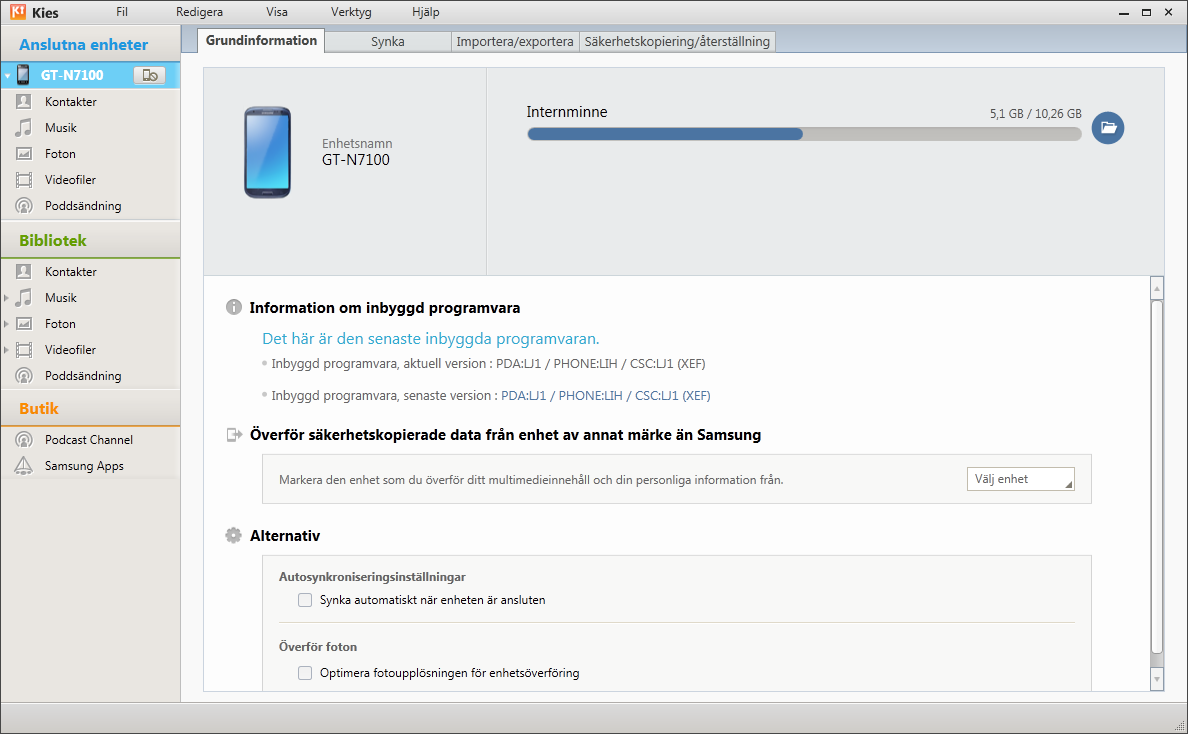Click 'Det här är den senaste inbyggda programvaran.' text
This screenshot has width=1188, height=734.
[x=430, y=339]
